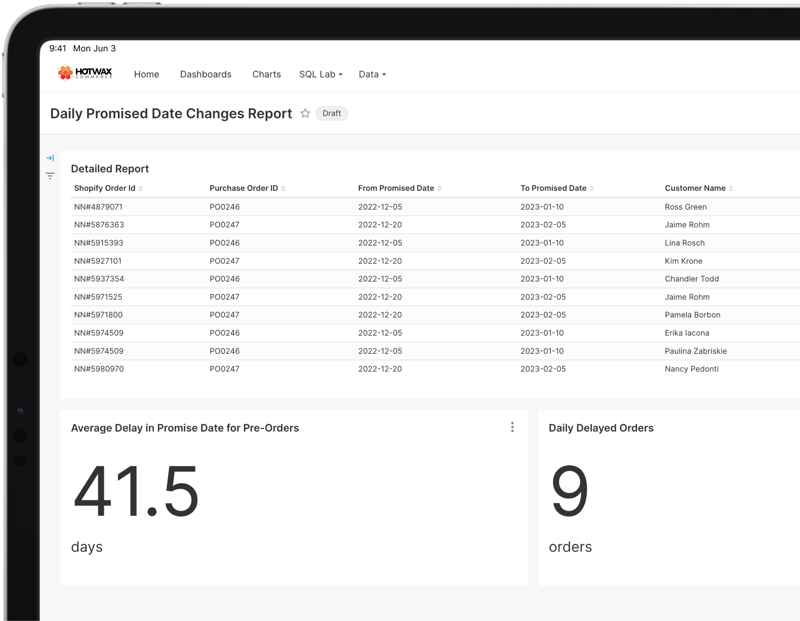The width and height of the screenshot is (800, 621).
Task: Select order NN#5980970 cell
Action: [98, 369]
